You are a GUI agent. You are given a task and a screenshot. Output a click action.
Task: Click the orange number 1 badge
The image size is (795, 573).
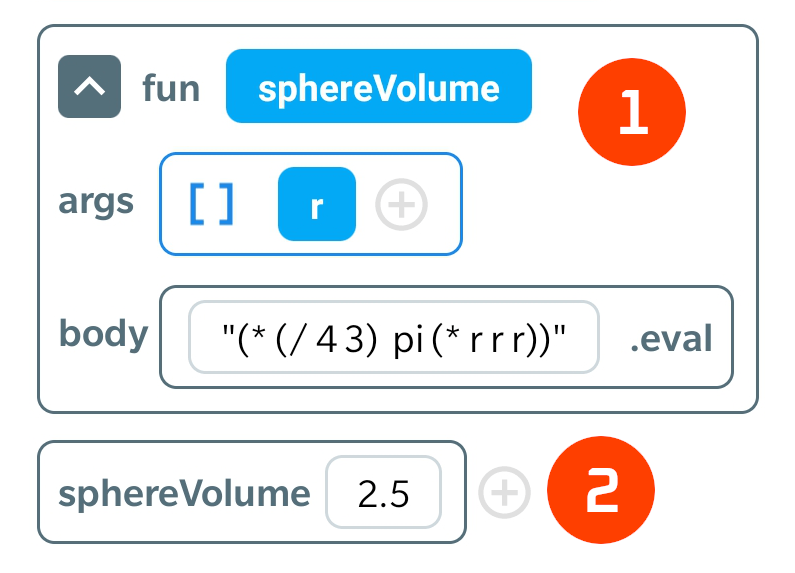click(631, 112)
